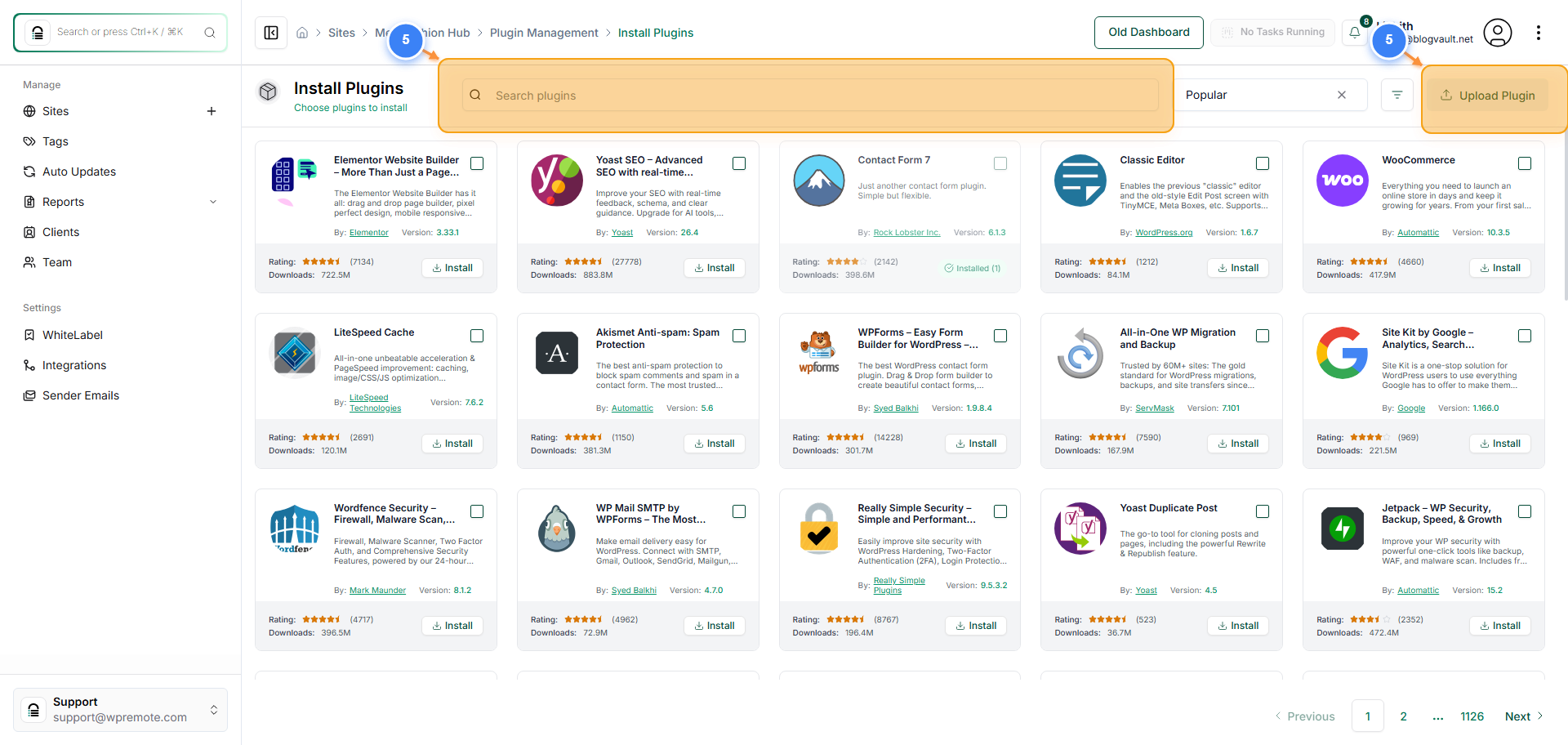This screenshot has width=1568, height=745.
Task: Select the WPForms checkbox
Action: (1000, 336)
